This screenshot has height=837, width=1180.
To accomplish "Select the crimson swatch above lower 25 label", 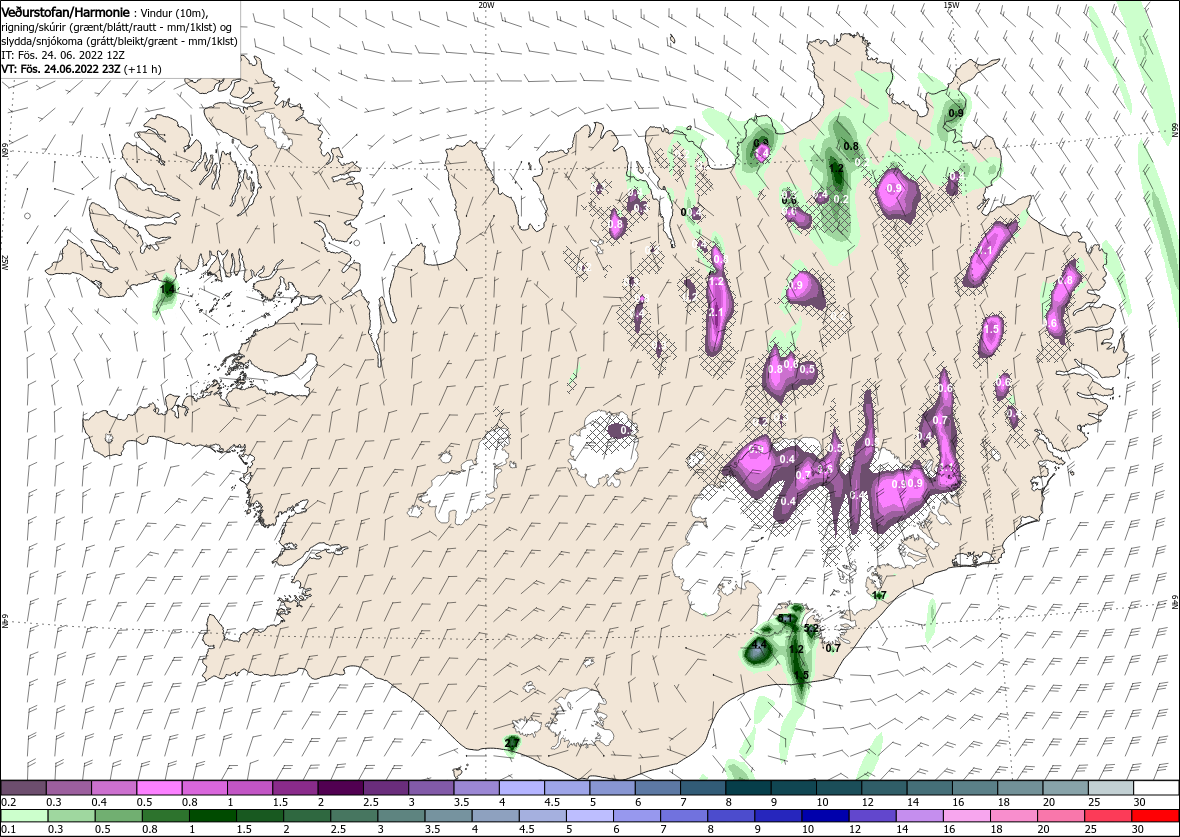I will (x=1108, y=817).
